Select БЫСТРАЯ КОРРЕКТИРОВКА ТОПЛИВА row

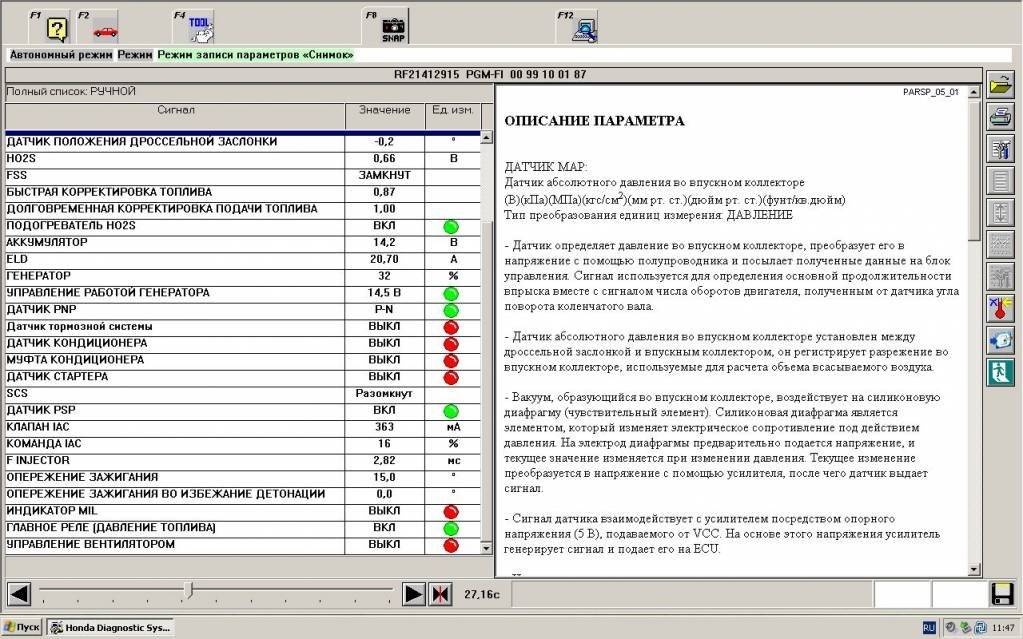click(x=243, y=193)
